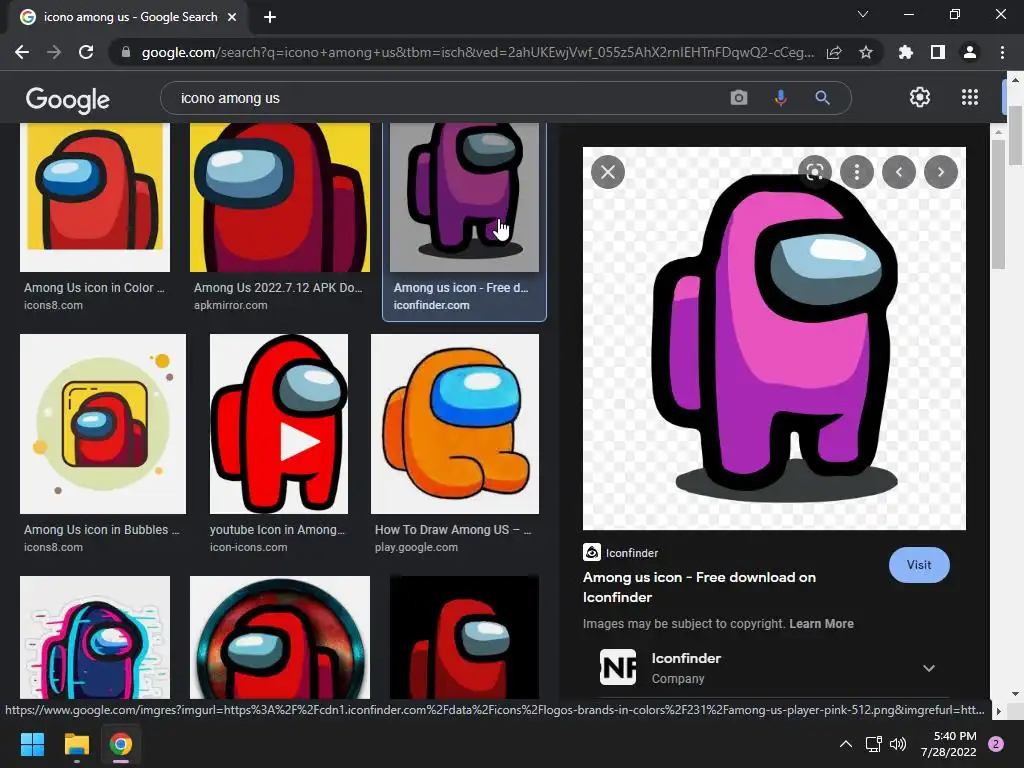The image size is (1024, 768).
Task: Open the Chrome extensions puzzle icon
Action: tap(905, 52)
